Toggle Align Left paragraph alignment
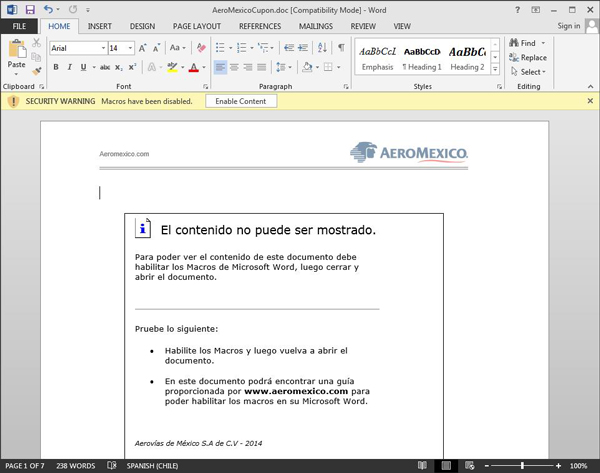This screenshot has height=473, width=600. click(220, 67)
